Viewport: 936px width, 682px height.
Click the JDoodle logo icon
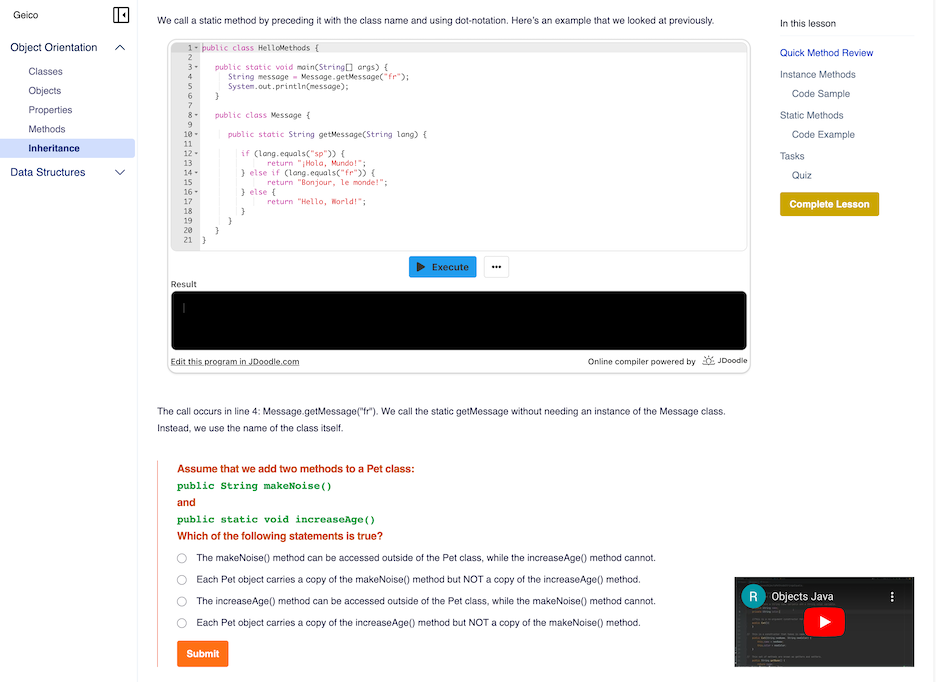click(708, 361)
